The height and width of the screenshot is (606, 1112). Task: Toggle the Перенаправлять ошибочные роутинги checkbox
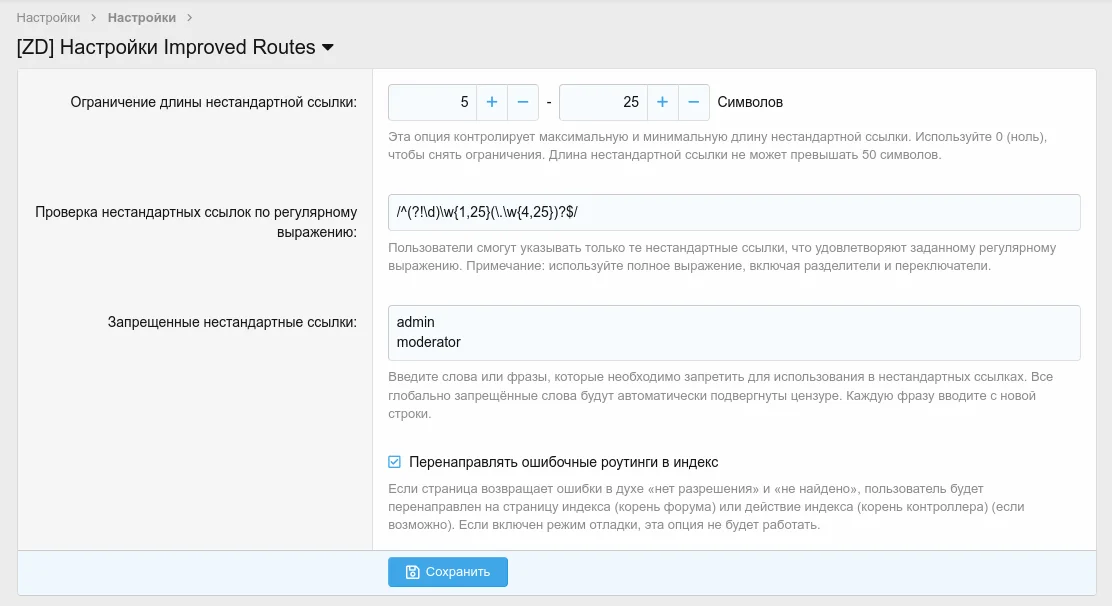395,462
